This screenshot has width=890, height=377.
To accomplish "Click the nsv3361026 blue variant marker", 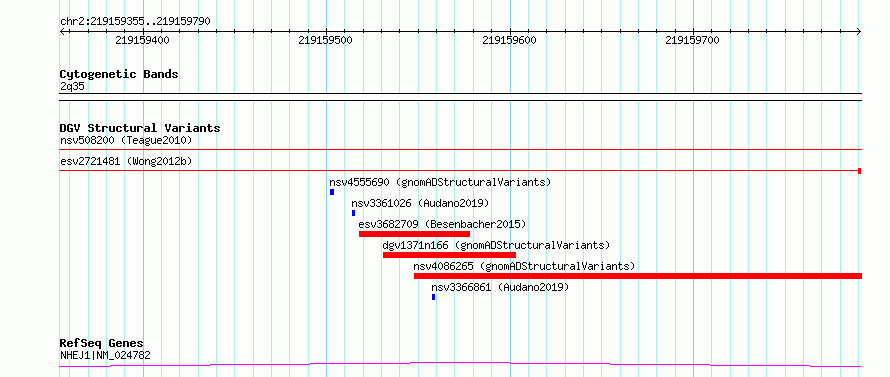I will [354, 213].
